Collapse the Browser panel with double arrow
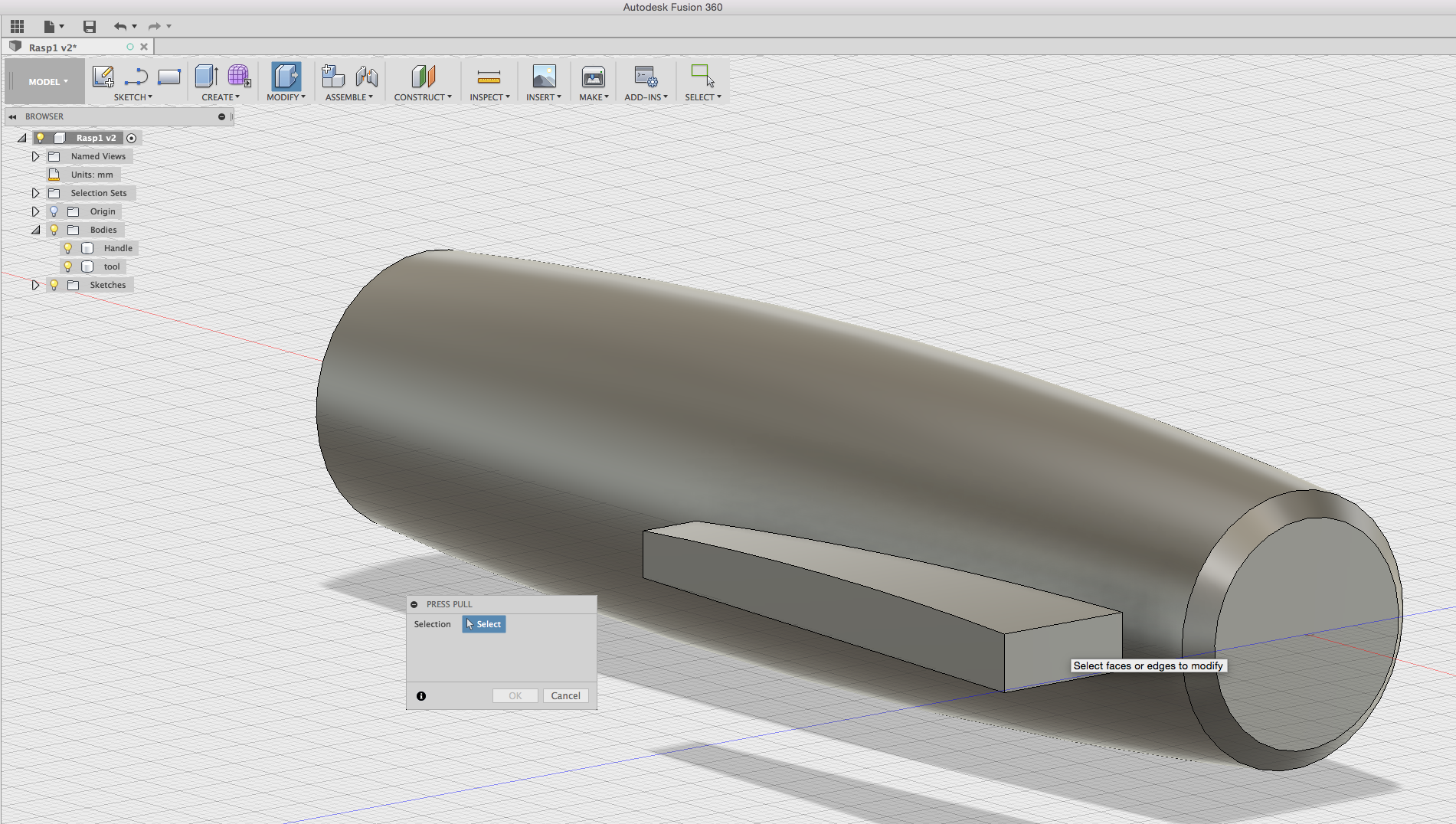 point(11,116)
